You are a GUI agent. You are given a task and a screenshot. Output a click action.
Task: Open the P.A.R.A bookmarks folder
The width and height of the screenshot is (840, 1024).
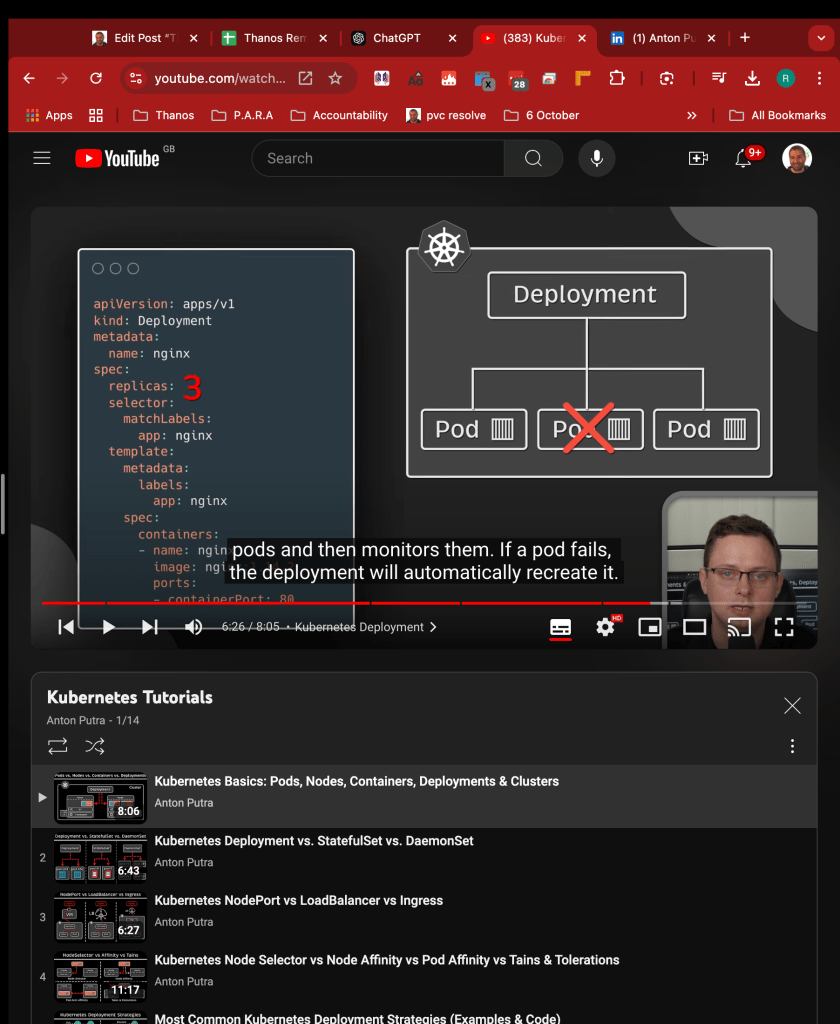[242, 116]
